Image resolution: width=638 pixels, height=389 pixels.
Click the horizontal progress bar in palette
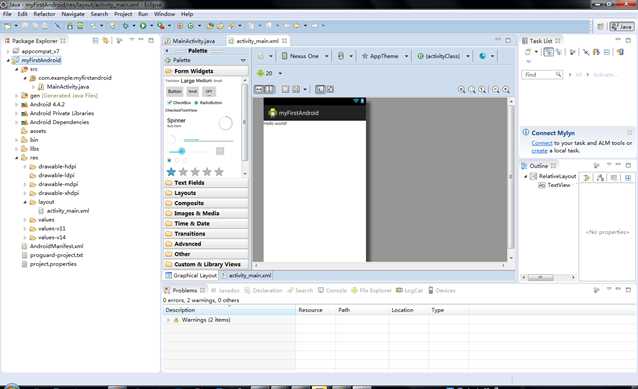[208, 140]
